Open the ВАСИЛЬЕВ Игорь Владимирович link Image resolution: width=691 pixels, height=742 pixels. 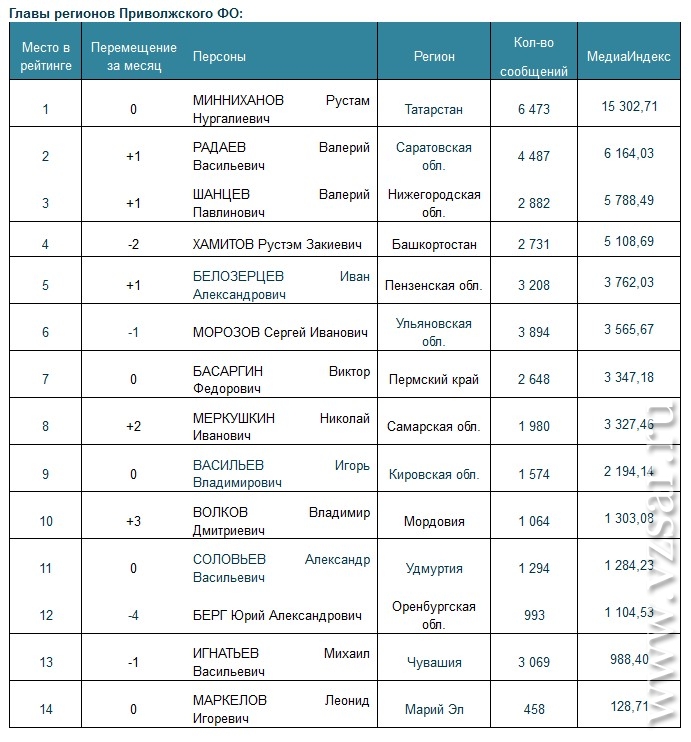(x=281, y=474)
